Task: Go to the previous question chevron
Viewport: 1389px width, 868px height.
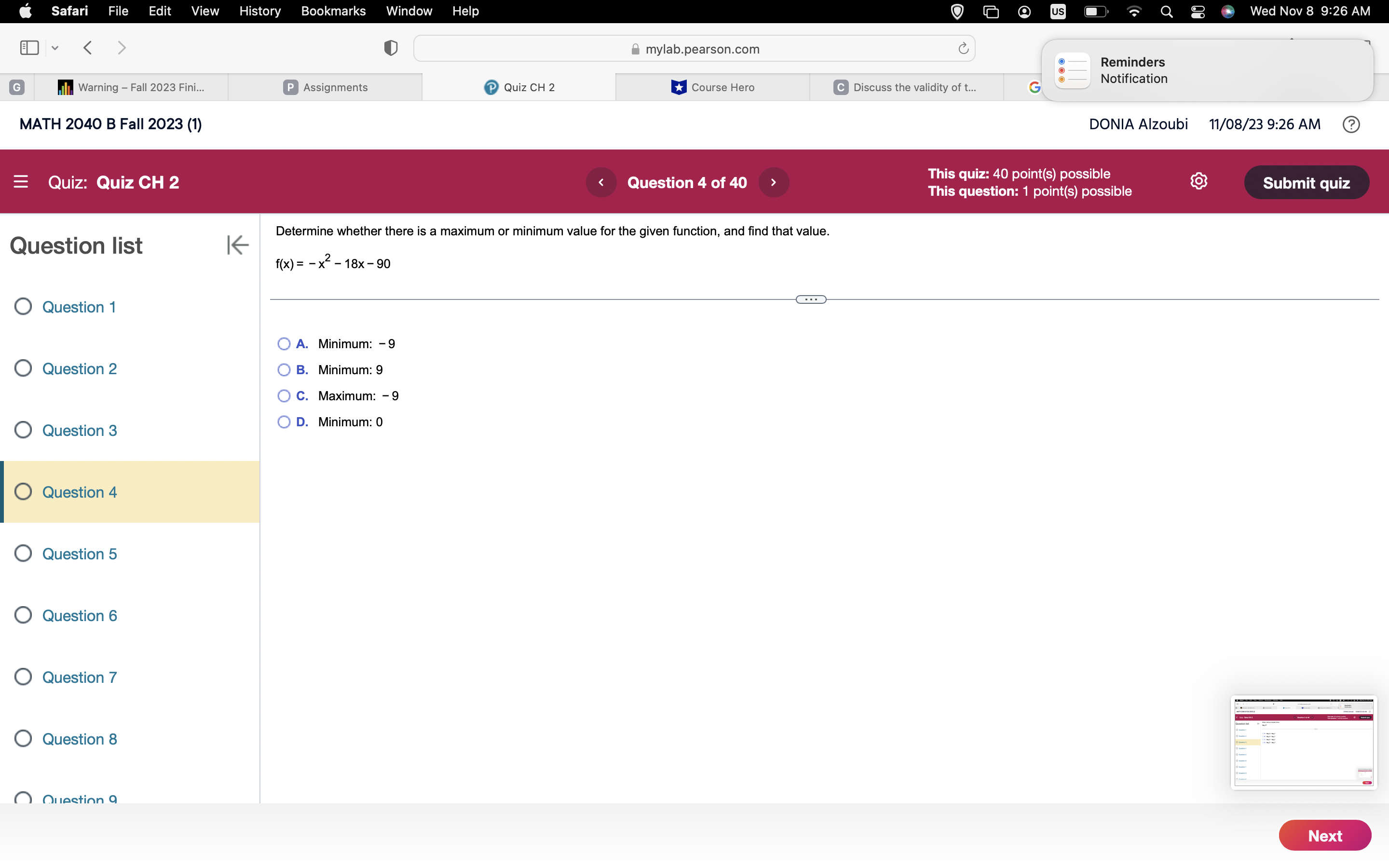Action: click(601, 182)
